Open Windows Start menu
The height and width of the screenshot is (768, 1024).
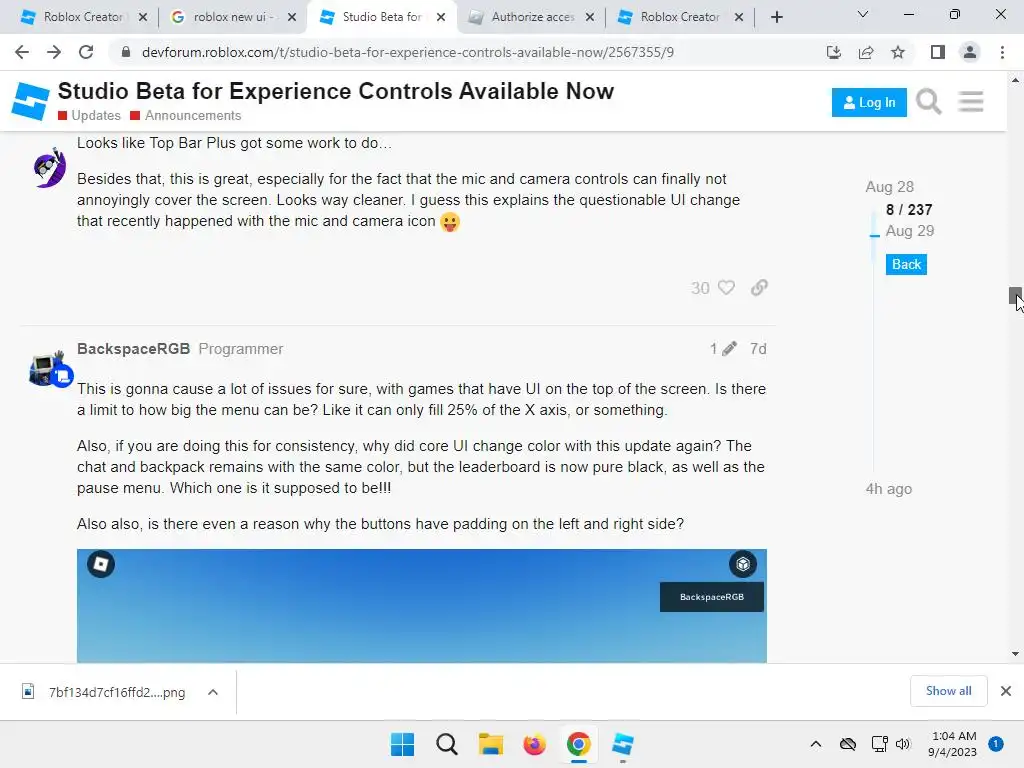[402, 744]
